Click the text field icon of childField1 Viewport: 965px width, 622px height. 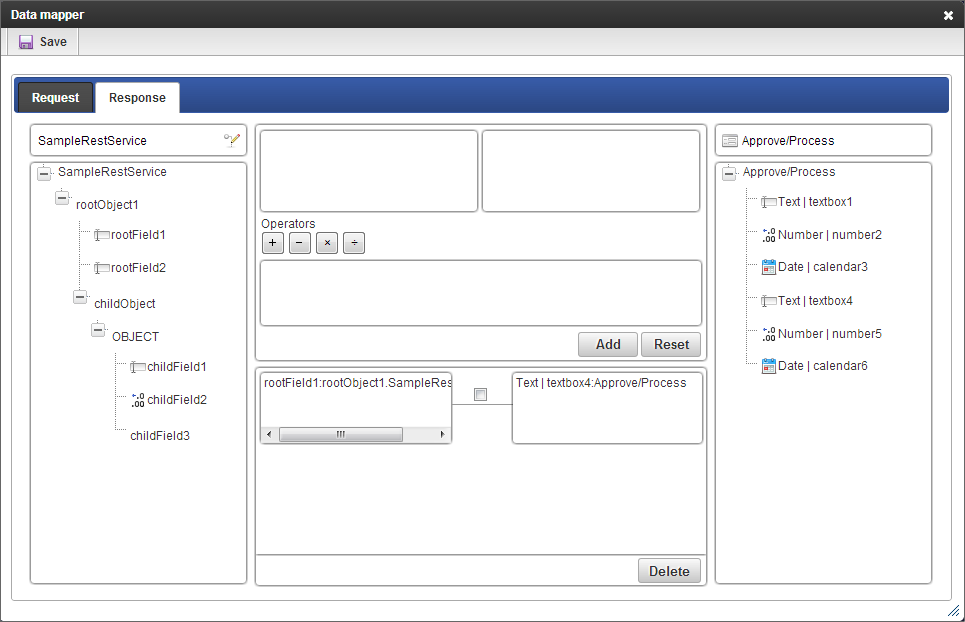[x=138, y=367]
